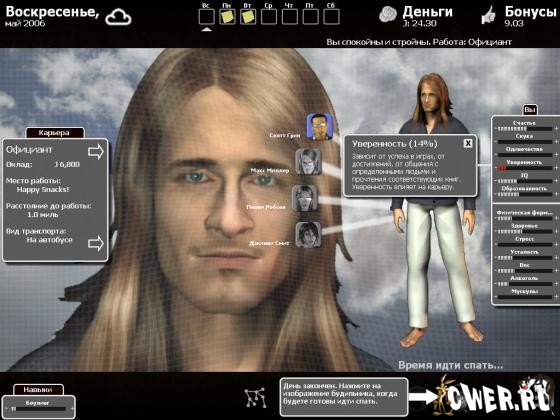
Task: Click the 1.0 миль distance text
Action: (43, 215)
